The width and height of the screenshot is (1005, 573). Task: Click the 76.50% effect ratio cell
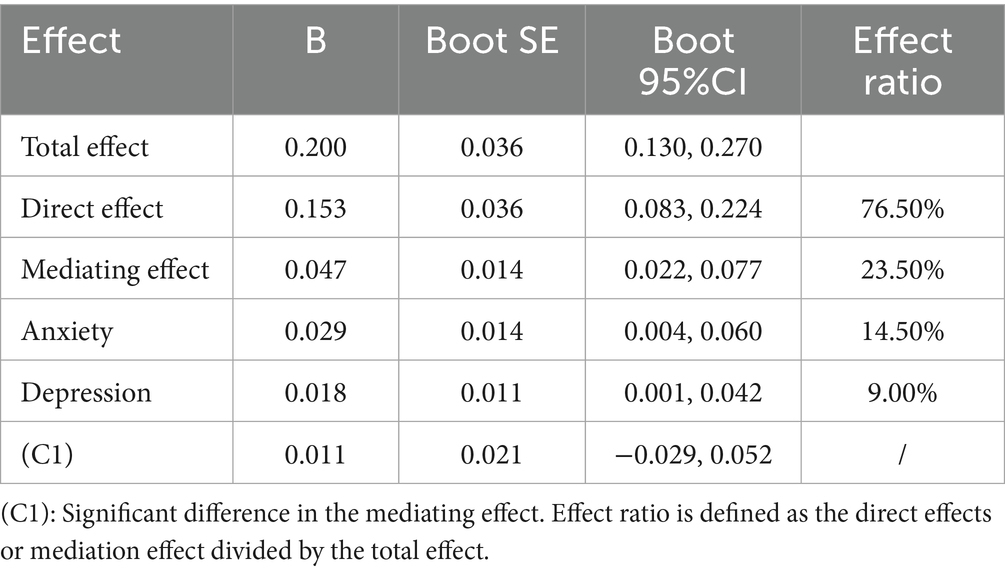pos(902,209)
